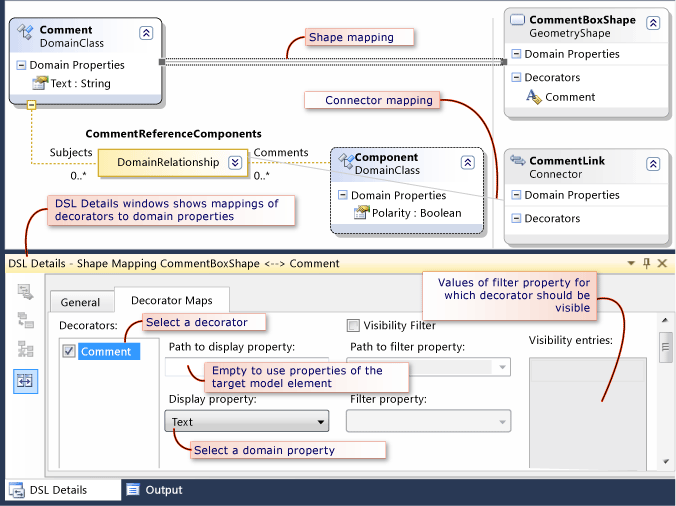Collapse Domain Properties under Component class
Screen dimensions: 676x506
342,195
